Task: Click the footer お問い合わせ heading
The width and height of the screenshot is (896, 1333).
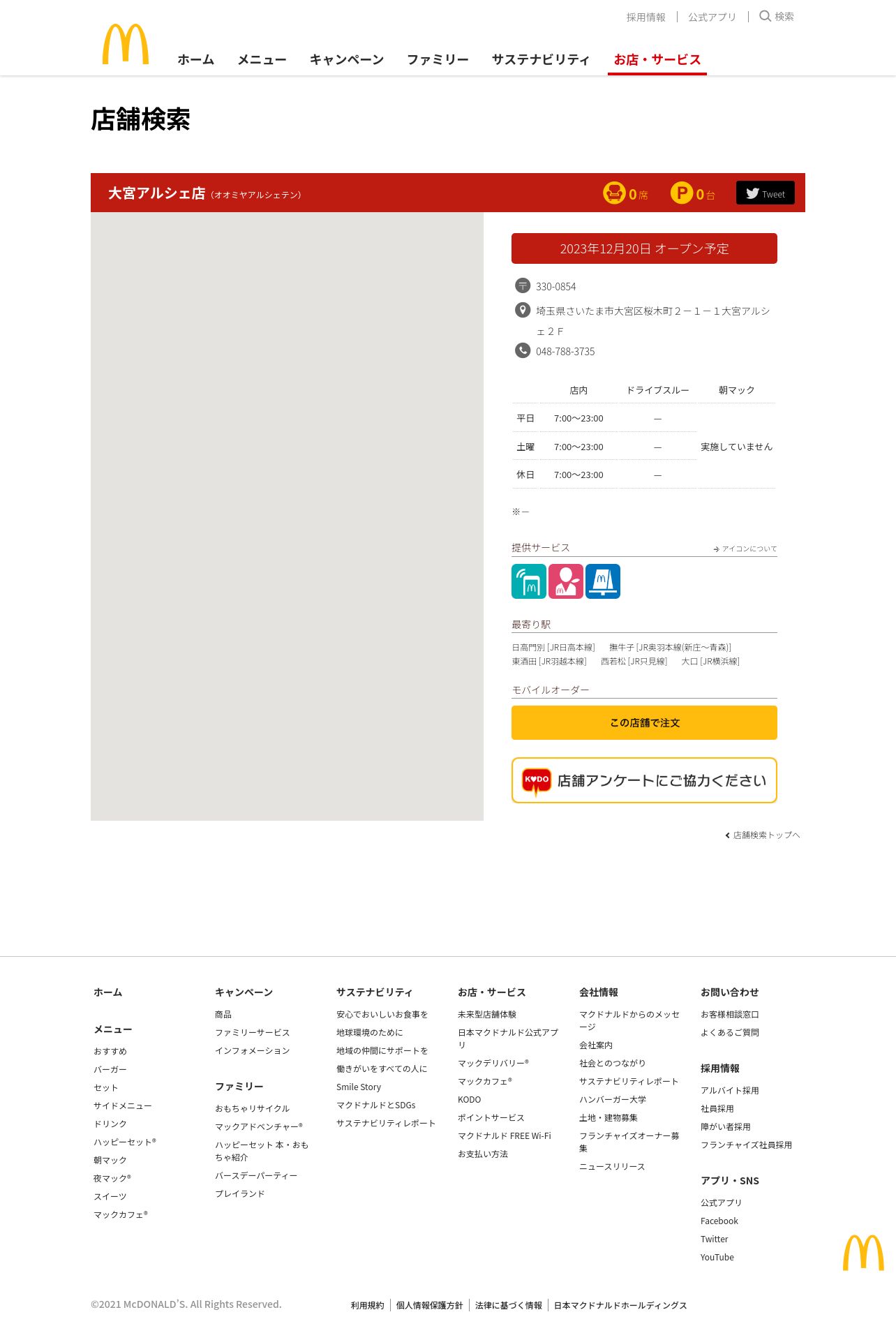Action: 730,992
